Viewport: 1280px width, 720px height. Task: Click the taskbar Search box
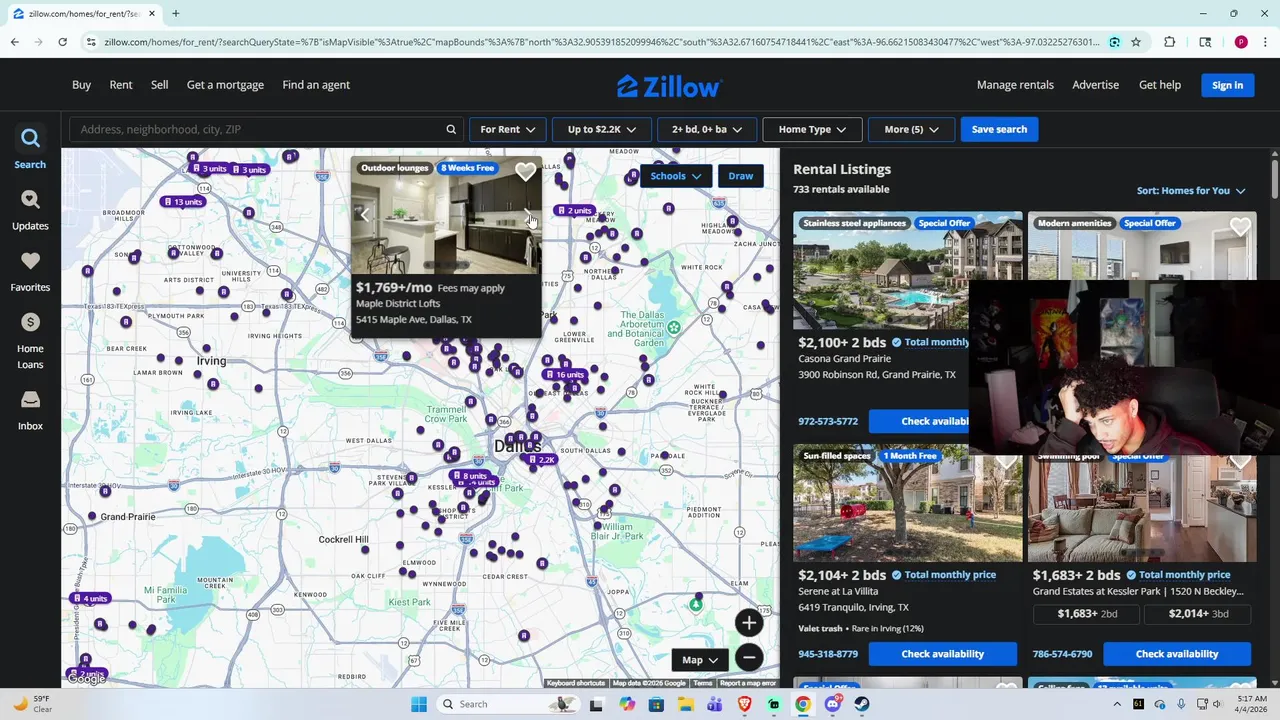pyautogui.click(x=508, y=704)
